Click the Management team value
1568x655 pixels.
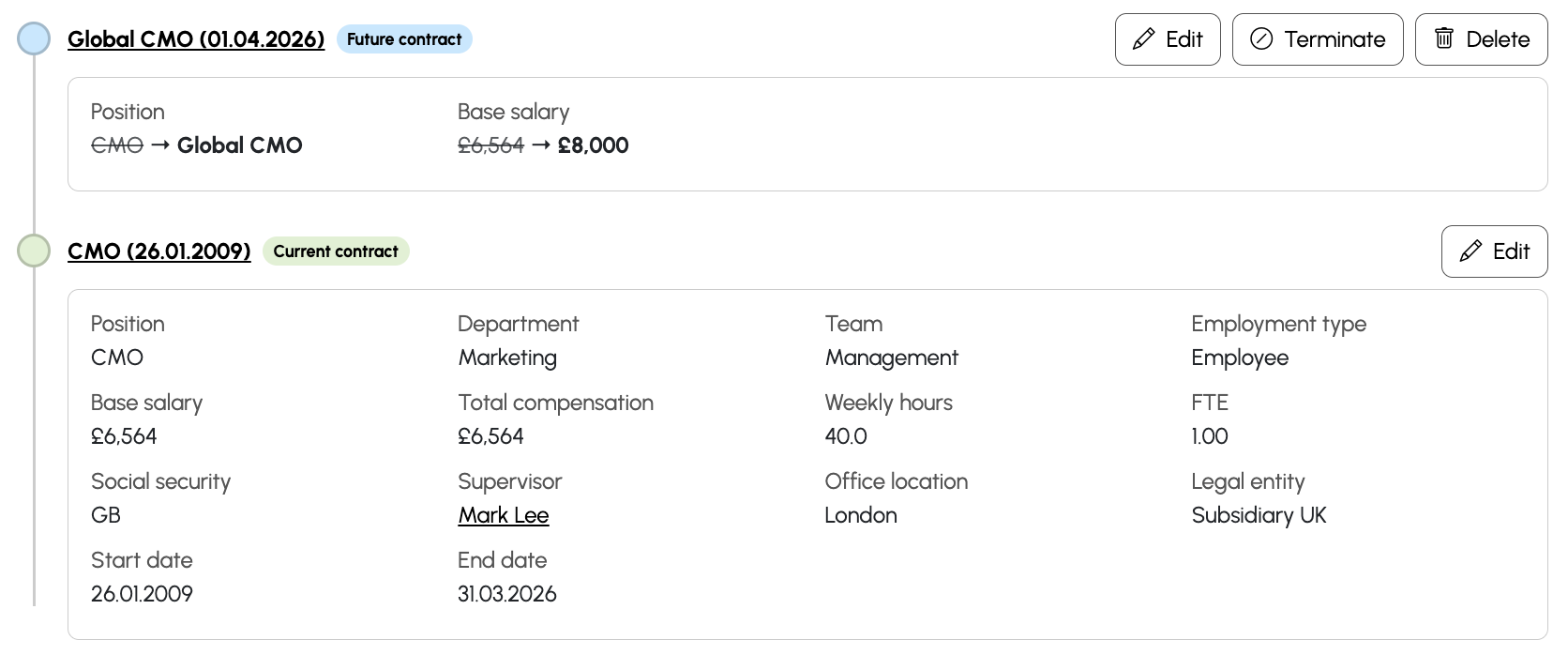point(891,358)
